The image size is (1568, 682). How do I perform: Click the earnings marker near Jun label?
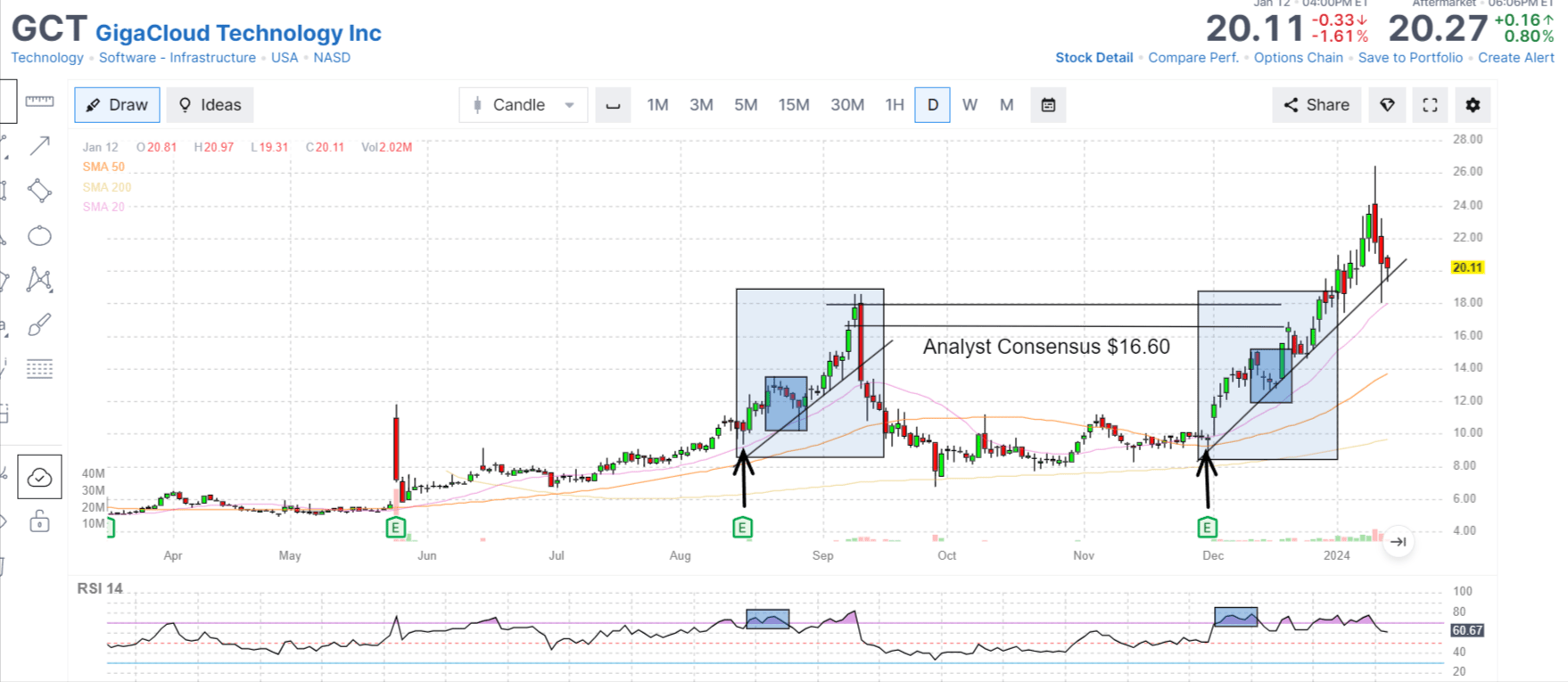point(395,528)
